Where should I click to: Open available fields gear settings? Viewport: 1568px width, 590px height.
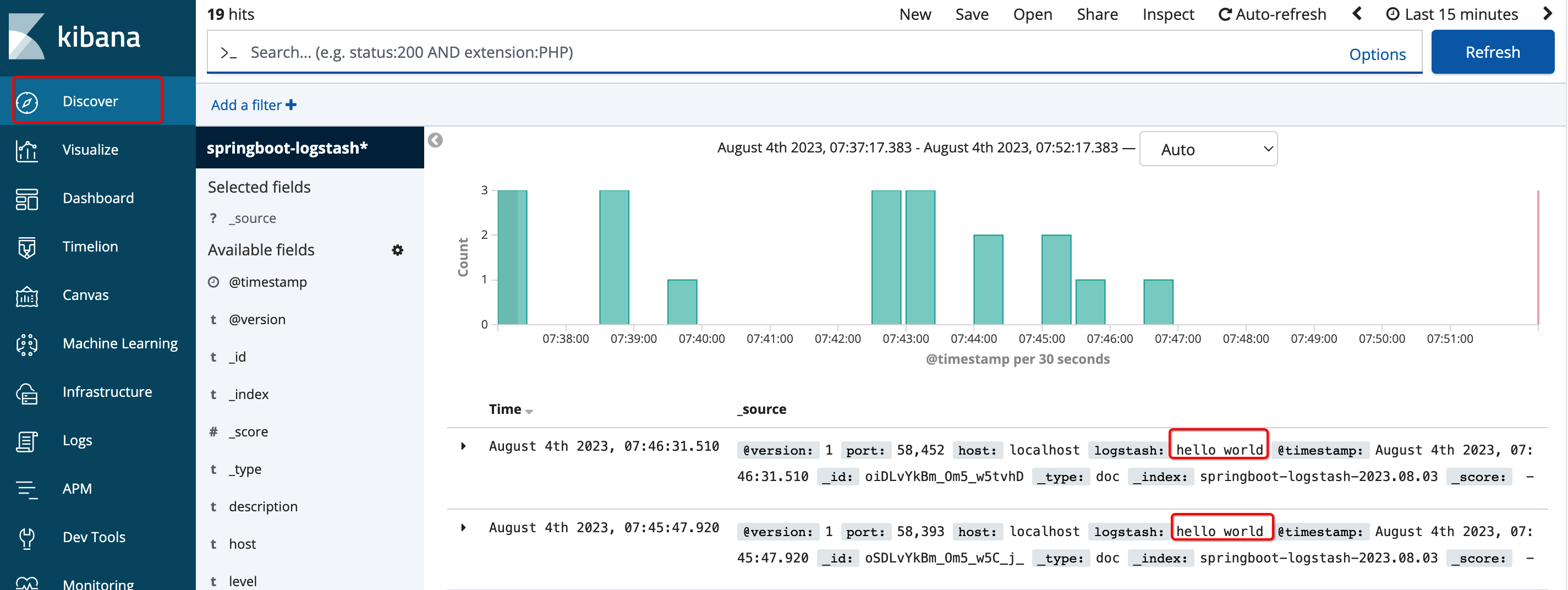click(397, 250)
